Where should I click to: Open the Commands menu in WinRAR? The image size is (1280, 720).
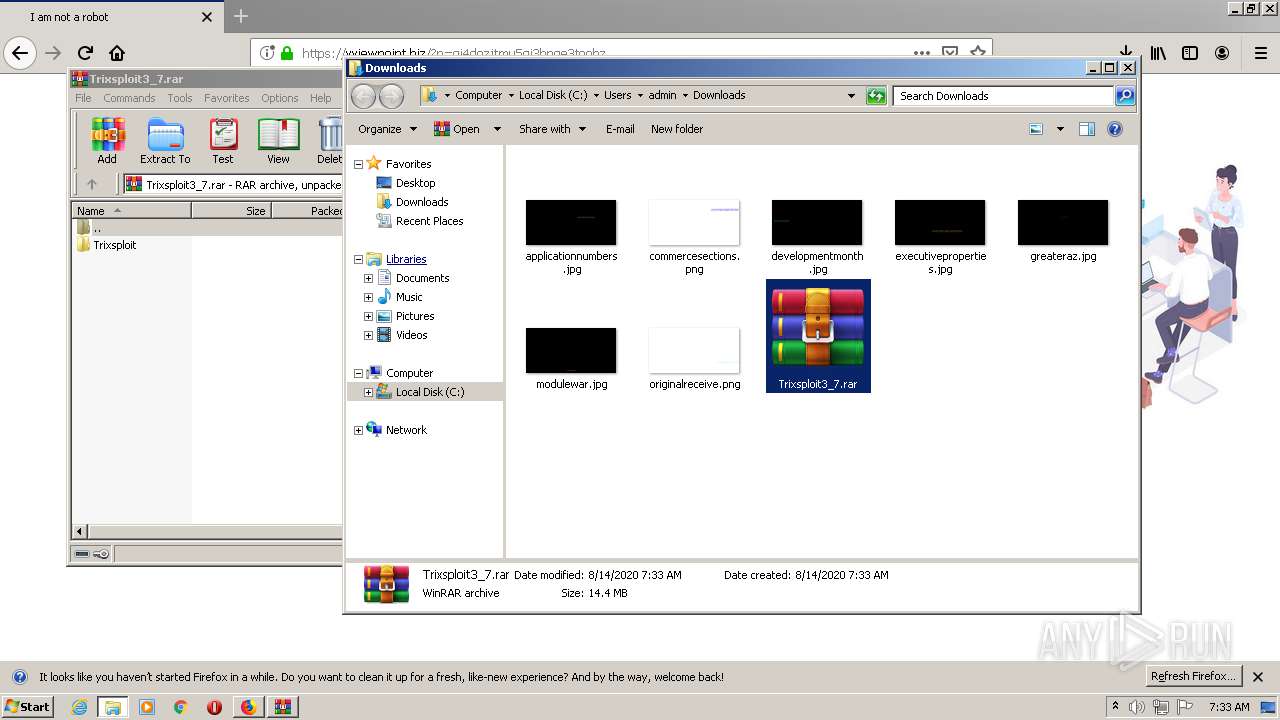(129, 98)
